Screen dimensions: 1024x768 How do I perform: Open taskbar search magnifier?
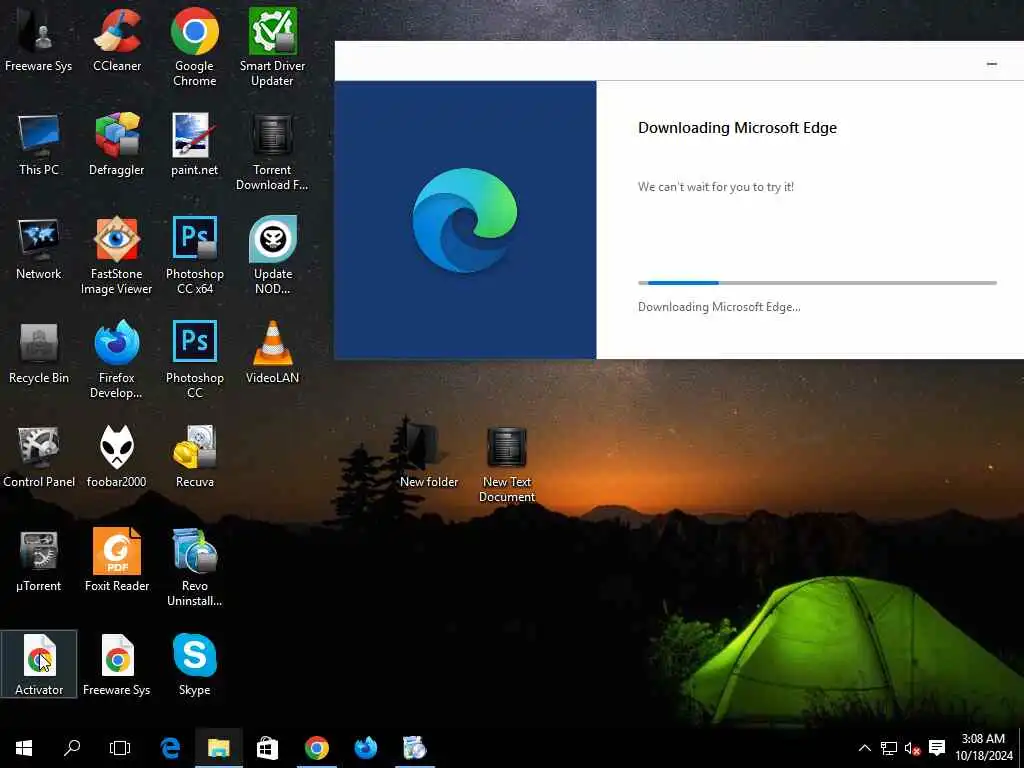click(x=72, y=748)
